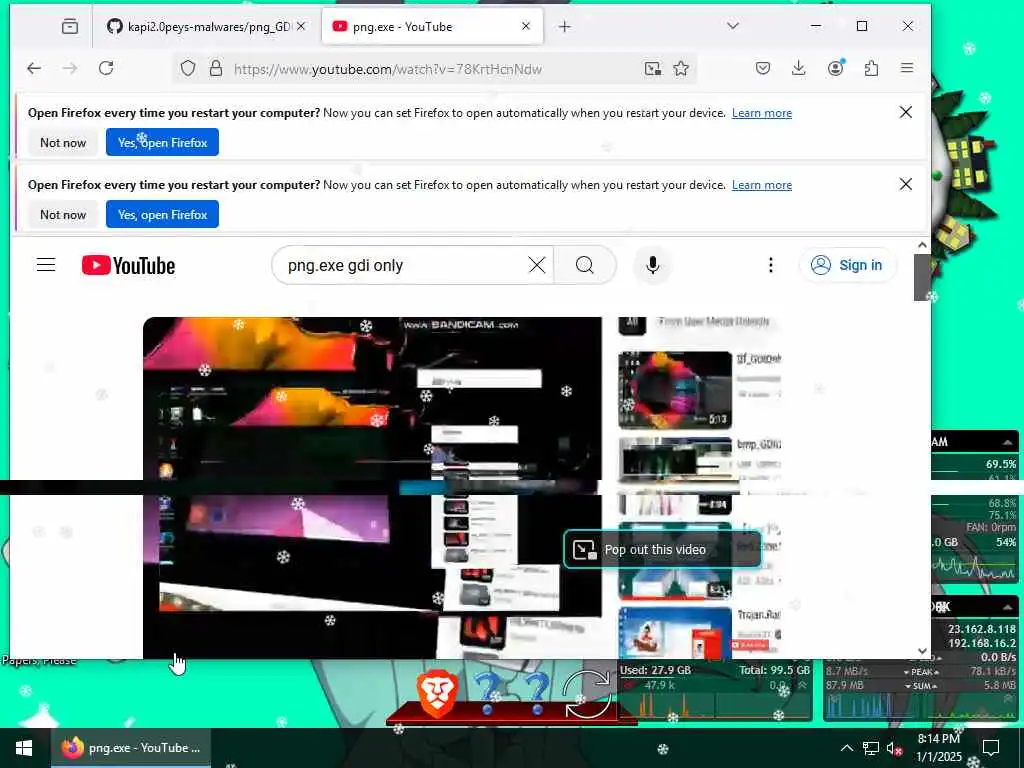Click Learn more in the second Firefox notification
The width and height of the screenshot is (1024, 768).
point(761,185)
